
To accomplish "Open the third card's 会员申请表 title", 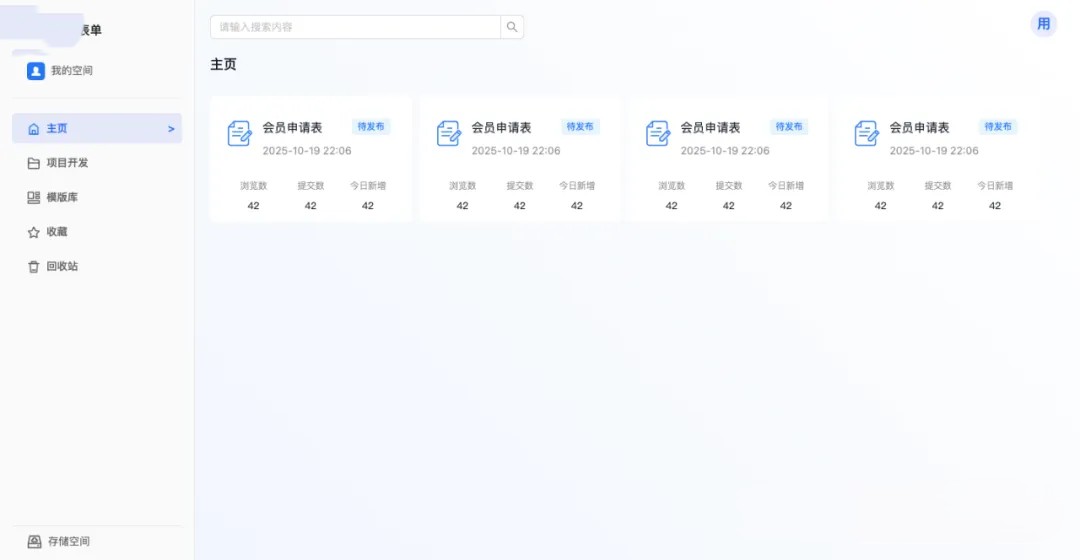I will pos(710,127).
